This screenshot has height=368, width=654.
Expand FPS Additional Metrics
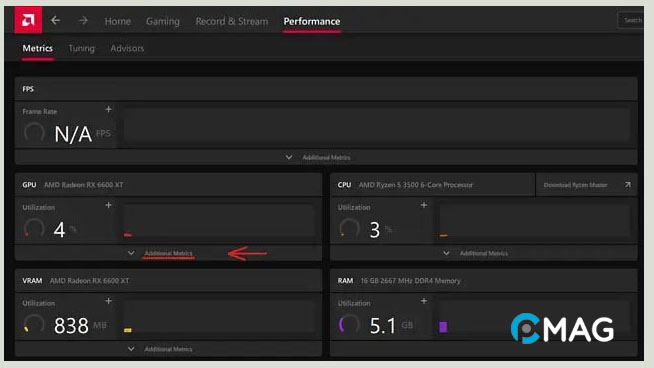click(326, 157)
